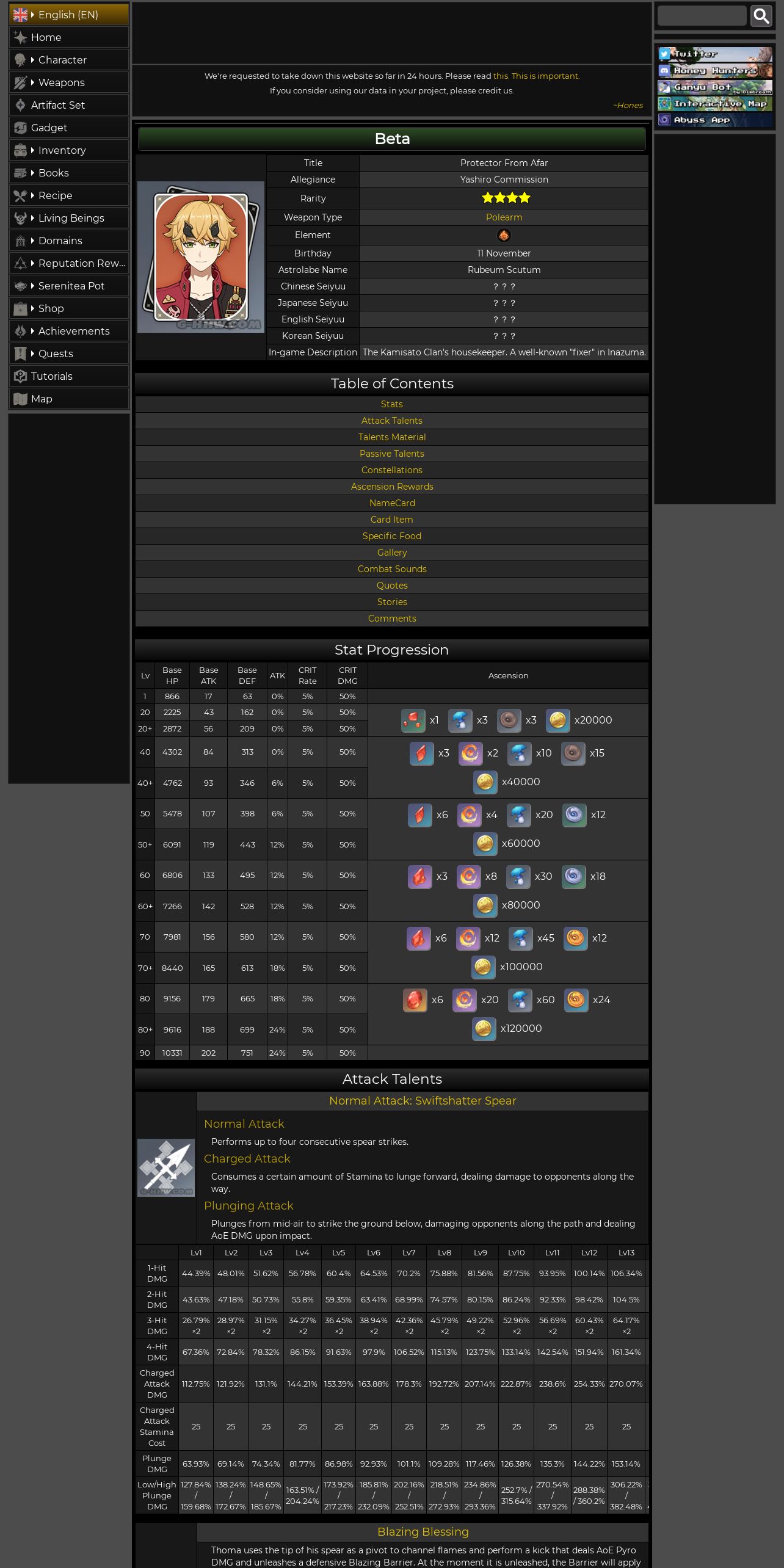Go to Home in the sidebar

(x=69, y=37)
